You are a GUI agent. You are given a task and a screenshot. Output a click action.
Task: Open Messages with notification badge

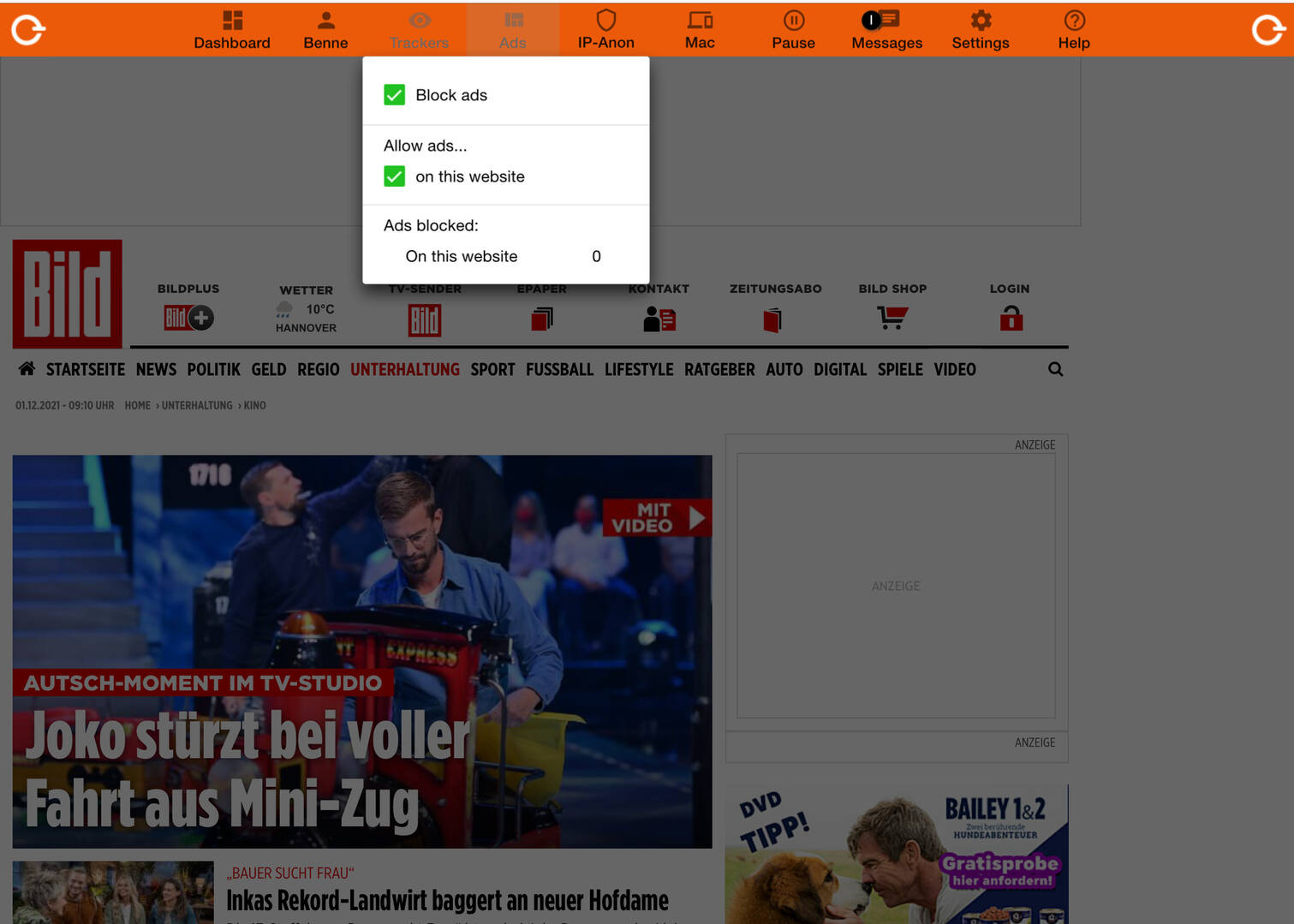(886, 30)
